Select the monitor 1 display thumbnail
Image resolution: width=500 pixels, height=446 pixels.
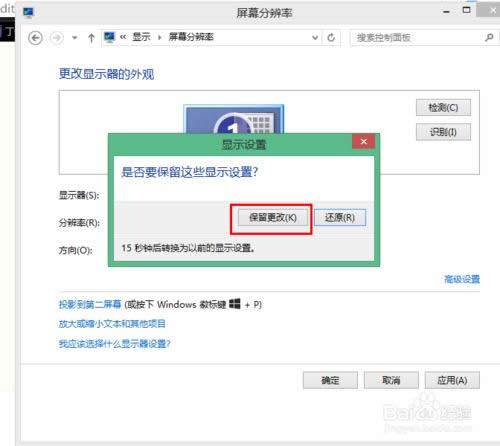pos(234,119)
